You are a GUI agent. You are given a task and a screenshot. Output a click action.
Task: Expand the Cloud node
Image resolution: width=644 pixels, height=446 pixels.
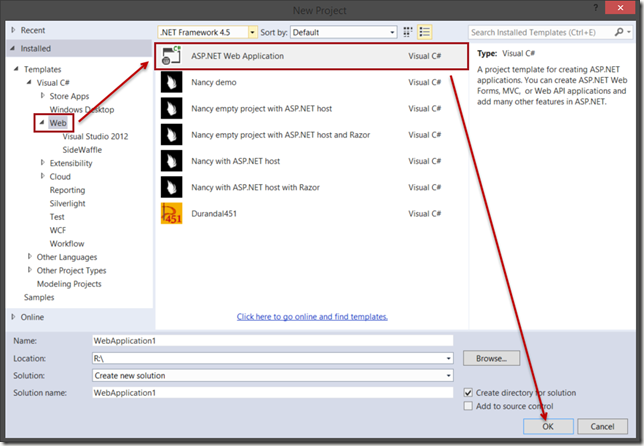coord(42,176)
